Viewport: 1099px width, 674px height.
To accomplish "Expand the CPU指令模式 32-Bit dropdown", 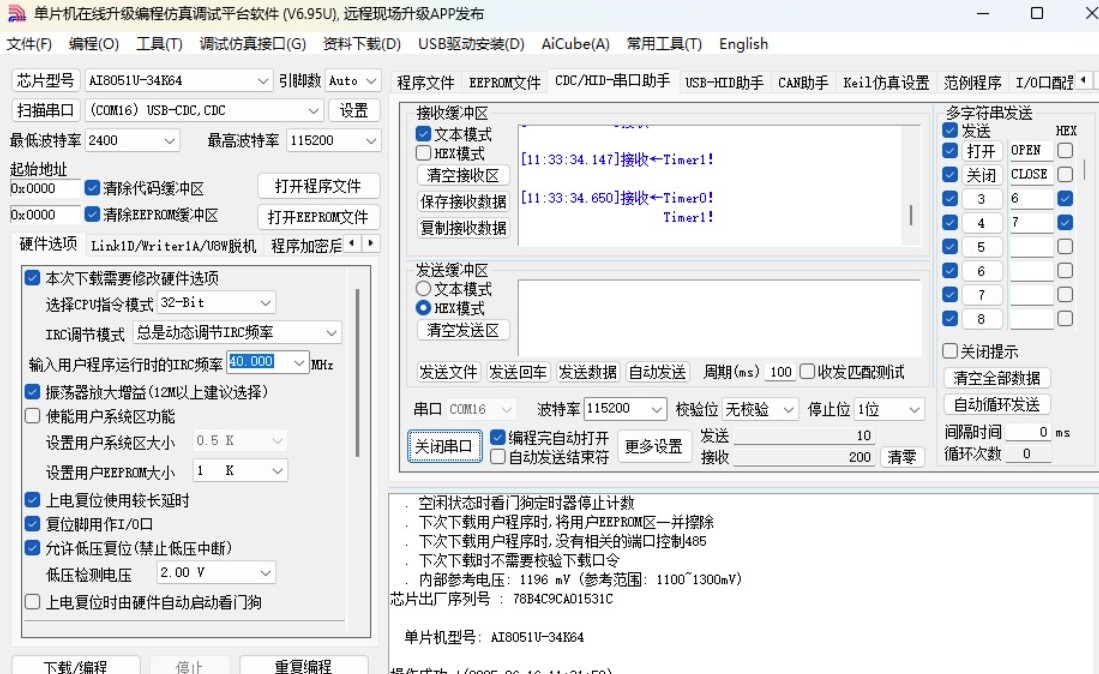I will [265, 303].
